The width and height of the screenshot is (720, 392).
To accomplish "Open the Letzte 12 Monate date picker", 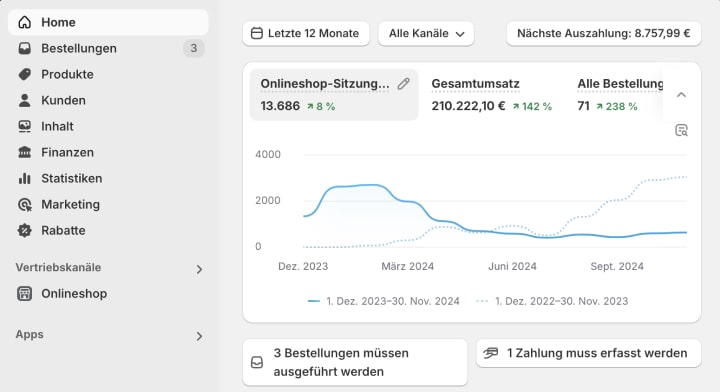I will pos(306,34).
